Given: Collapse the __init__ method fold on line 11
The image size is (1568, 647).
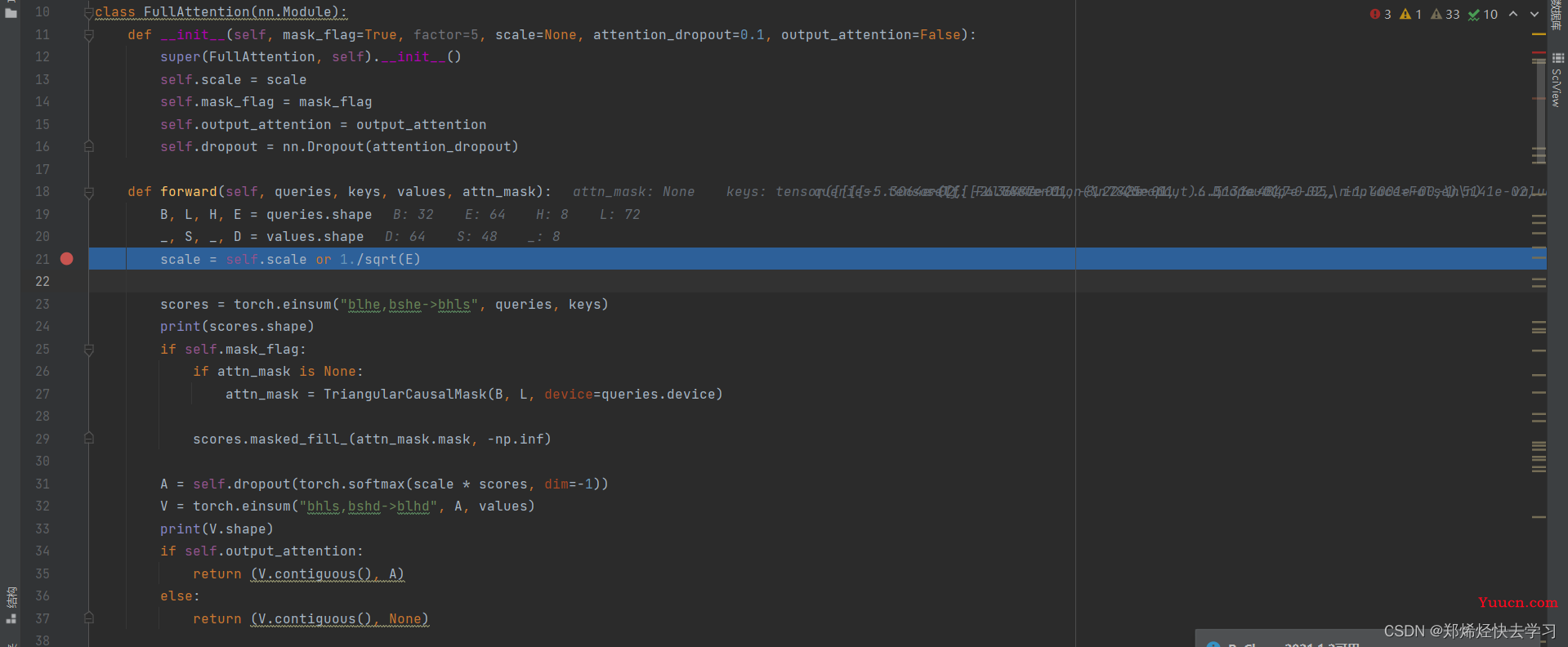Looking at the screenshot, I should [x=89, y=35].
